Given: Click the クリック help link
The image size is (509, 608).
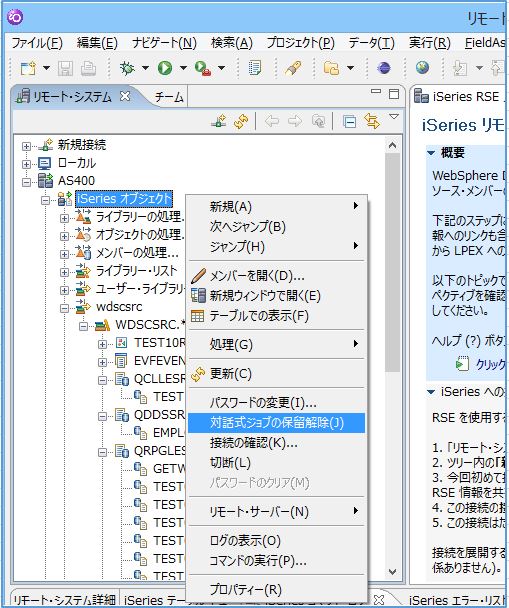Looking at the screenshot, I should click(x=490, y=364).
